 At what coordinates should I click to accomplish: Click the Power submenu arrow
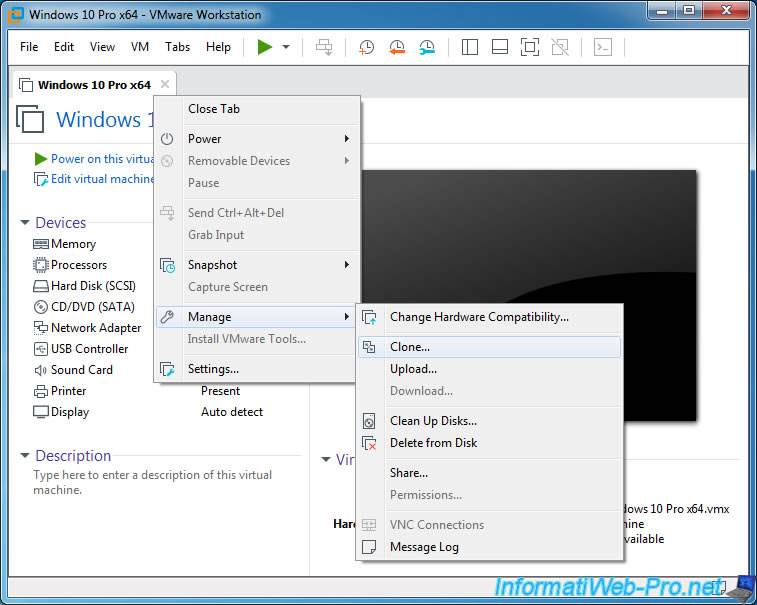tap(347, 139)
